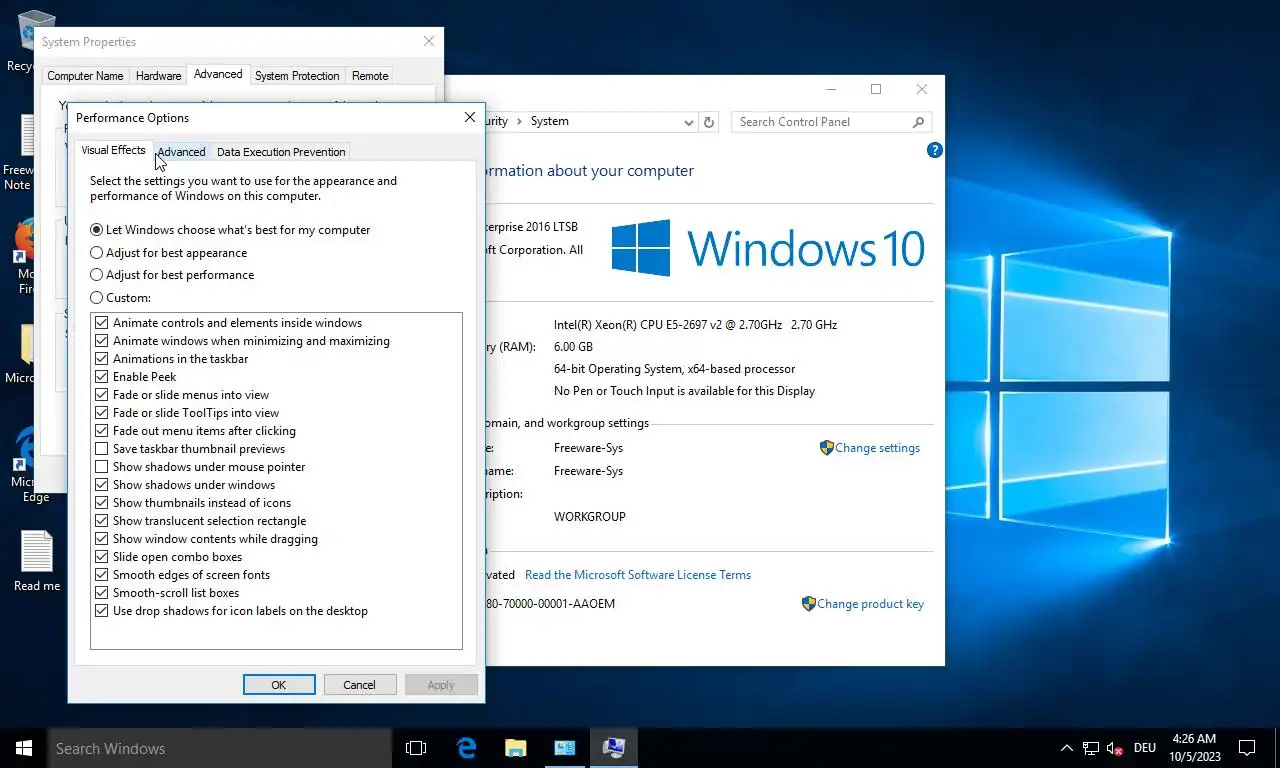Open Computer Name tab in System Properties
This screenshot has width=1280, height=768.
point(85,76)
